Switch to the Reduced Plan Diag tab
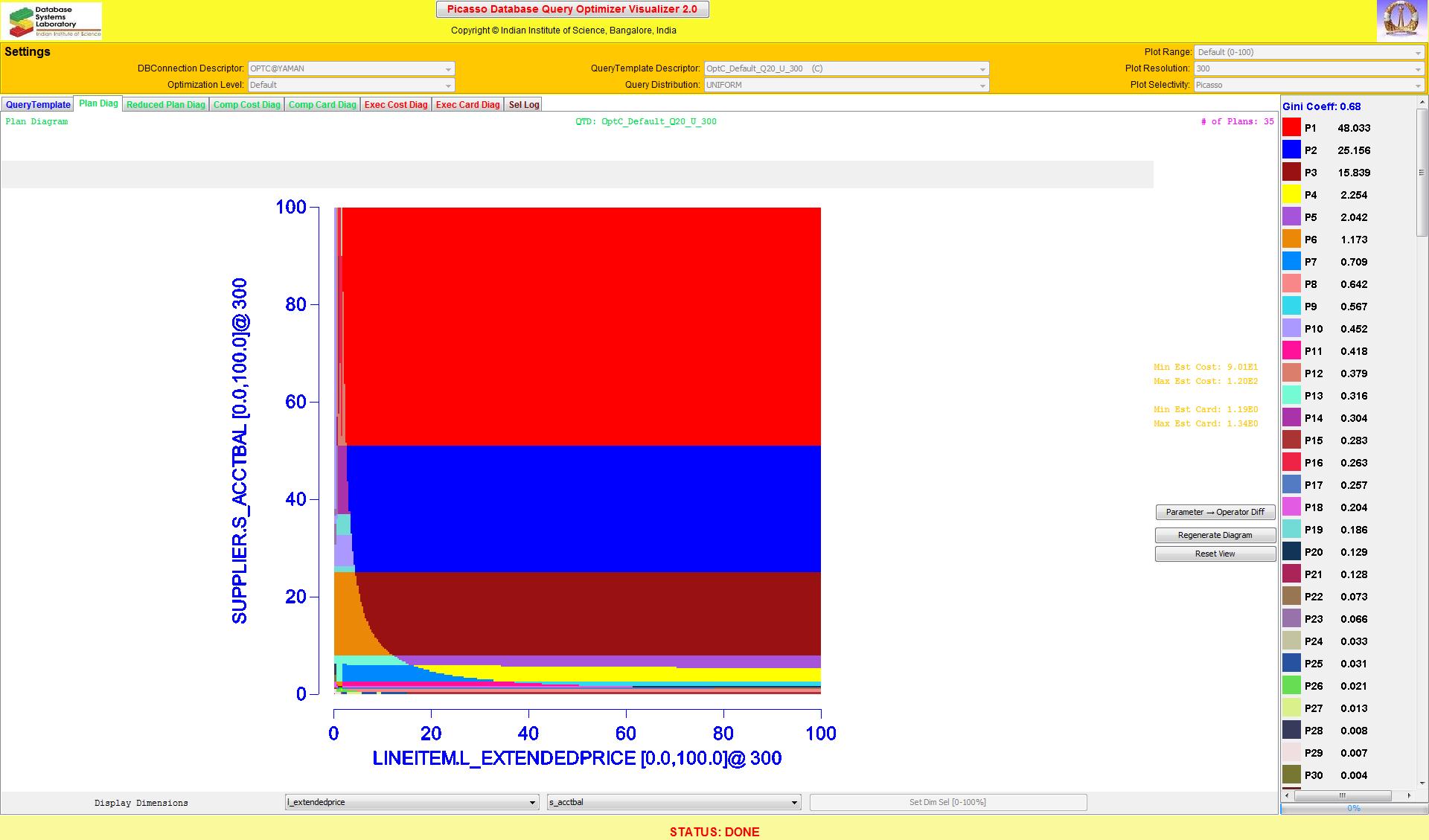The height and width of the screenshot is (840, 1429). point(165,105)
